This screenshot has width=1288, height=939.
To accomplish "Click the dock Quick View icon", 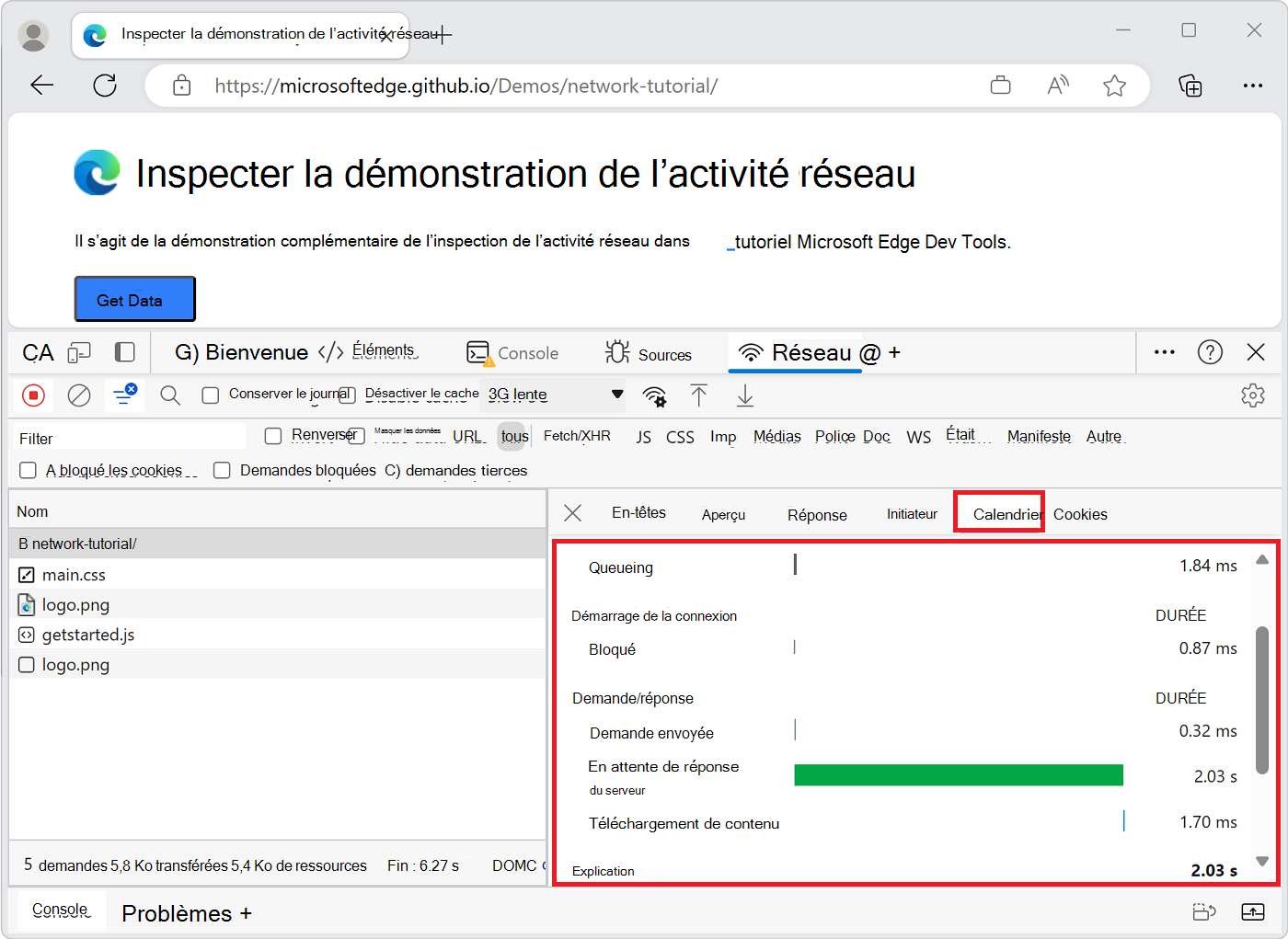I will pyautogui.click(x=1204, y=912).
